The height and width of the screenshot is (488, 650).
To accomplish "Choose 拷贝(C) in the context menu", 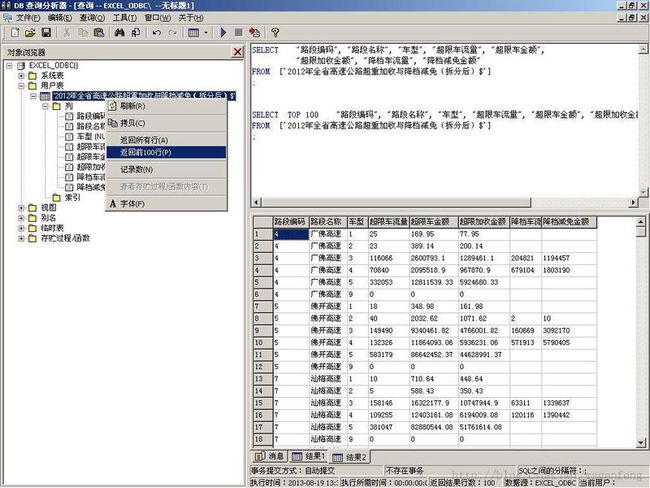I will [166, 123].
